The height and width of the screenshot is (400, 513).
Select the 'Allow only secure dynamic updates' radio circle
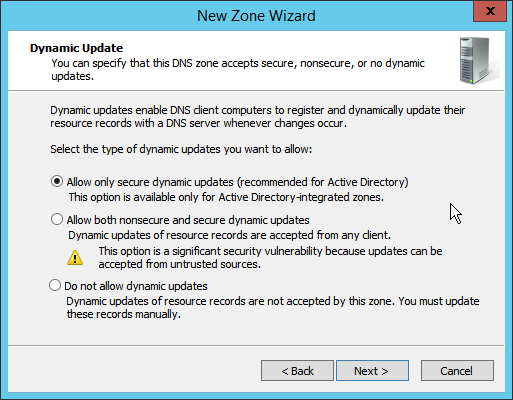(57, 182)
